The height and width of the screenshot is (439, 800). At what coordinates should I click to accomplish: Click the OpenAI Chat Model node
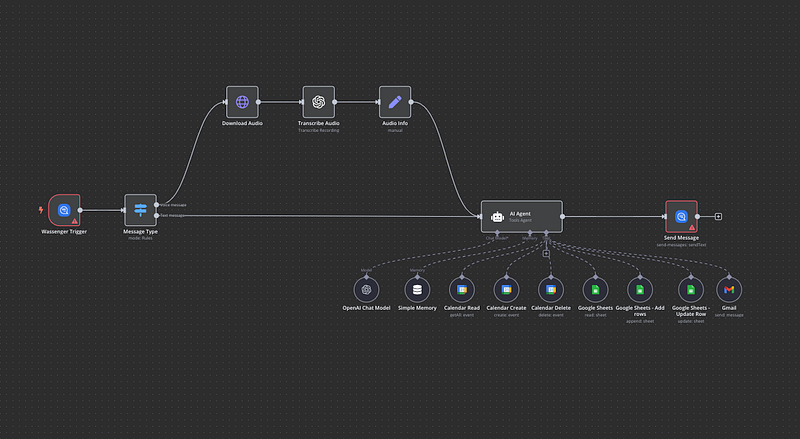[x=367, y=289]
